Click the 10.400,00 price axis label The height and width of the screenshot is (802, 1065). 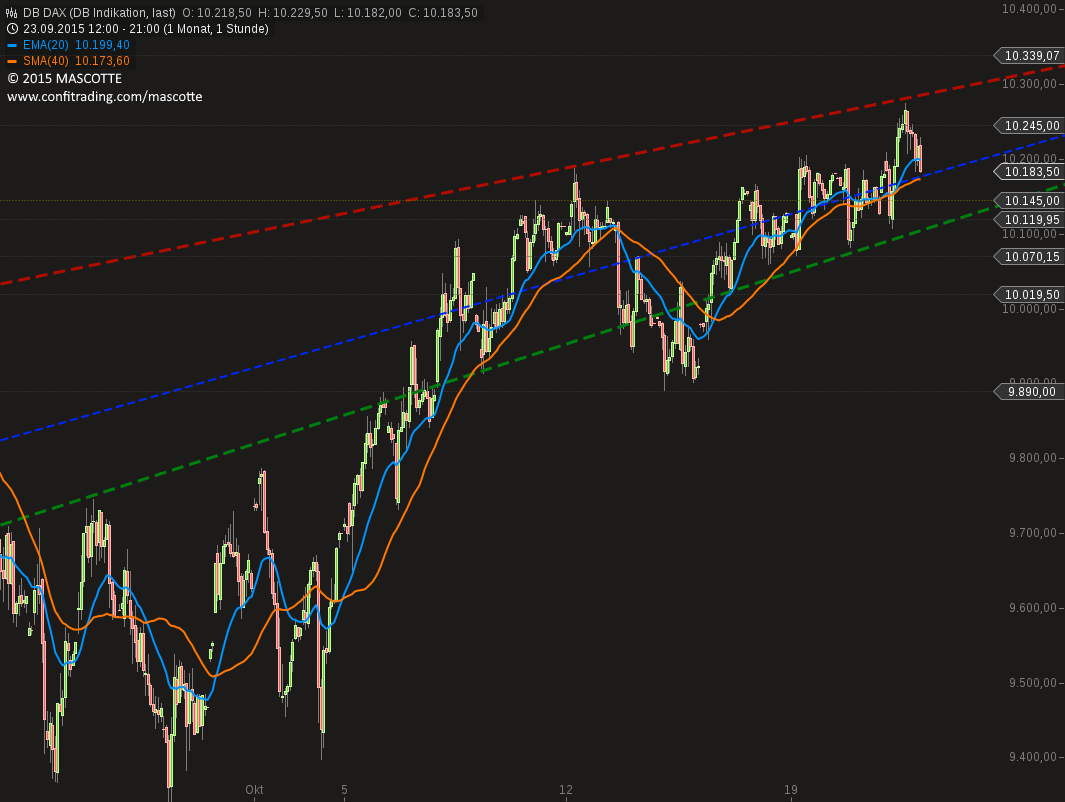[1029, 9]
